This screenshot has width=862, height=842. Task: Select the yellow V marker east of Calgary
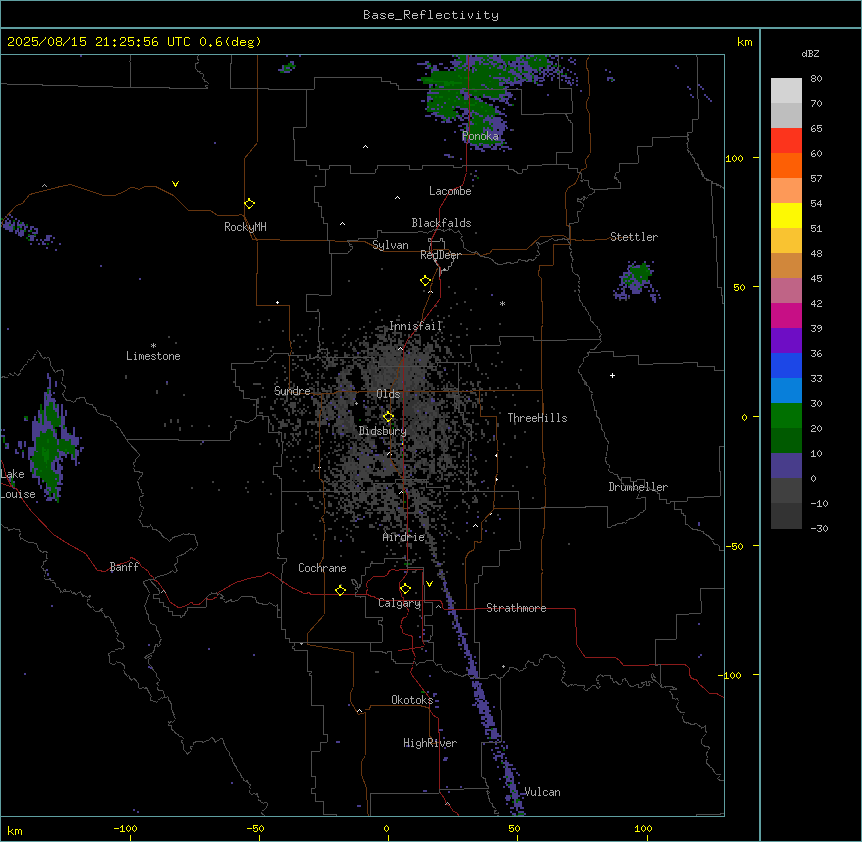tap(429, 584)
